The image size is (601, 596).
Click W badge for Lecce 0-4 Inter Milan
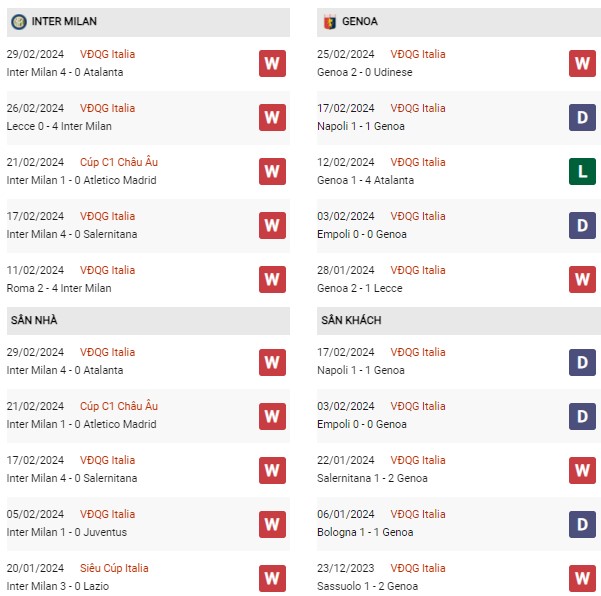click(272, 118)
